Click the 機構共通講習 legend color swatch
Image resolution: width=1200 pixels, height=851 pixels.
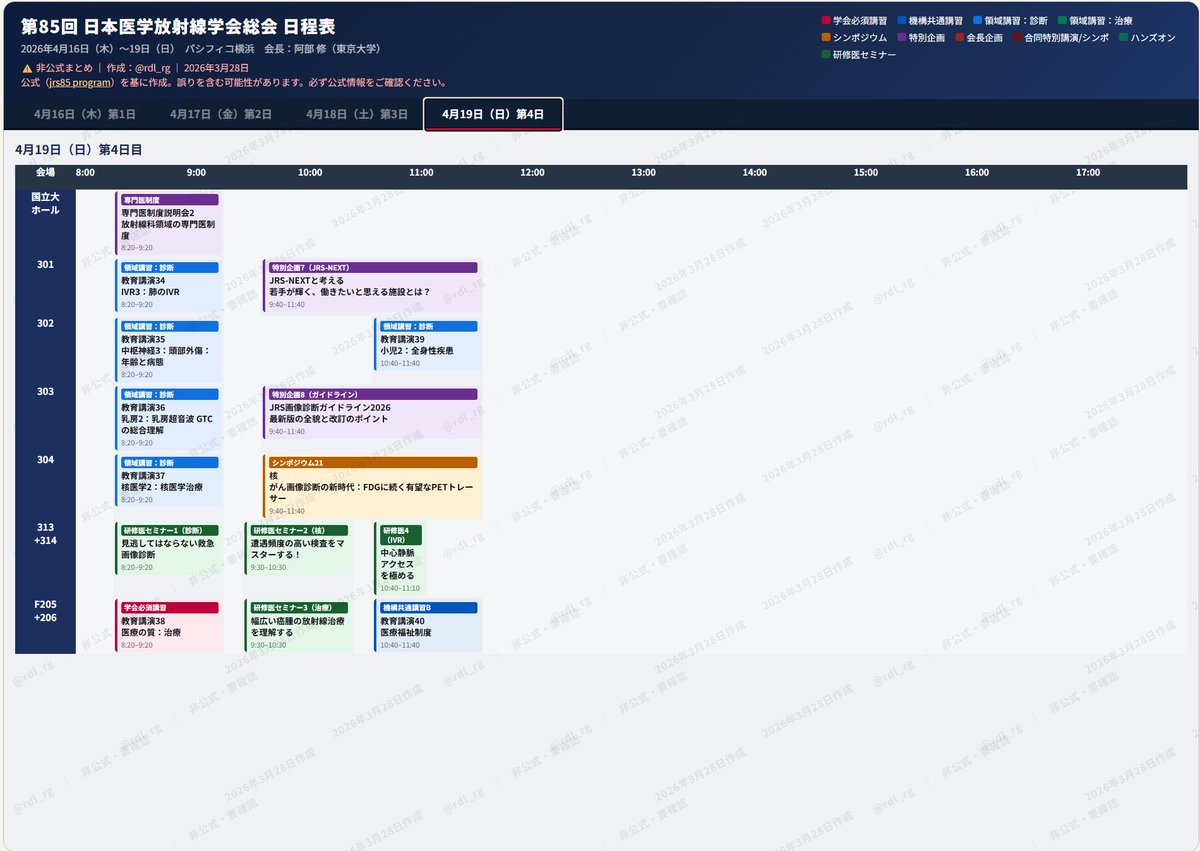pyautogui.click(x=901, y=20)
